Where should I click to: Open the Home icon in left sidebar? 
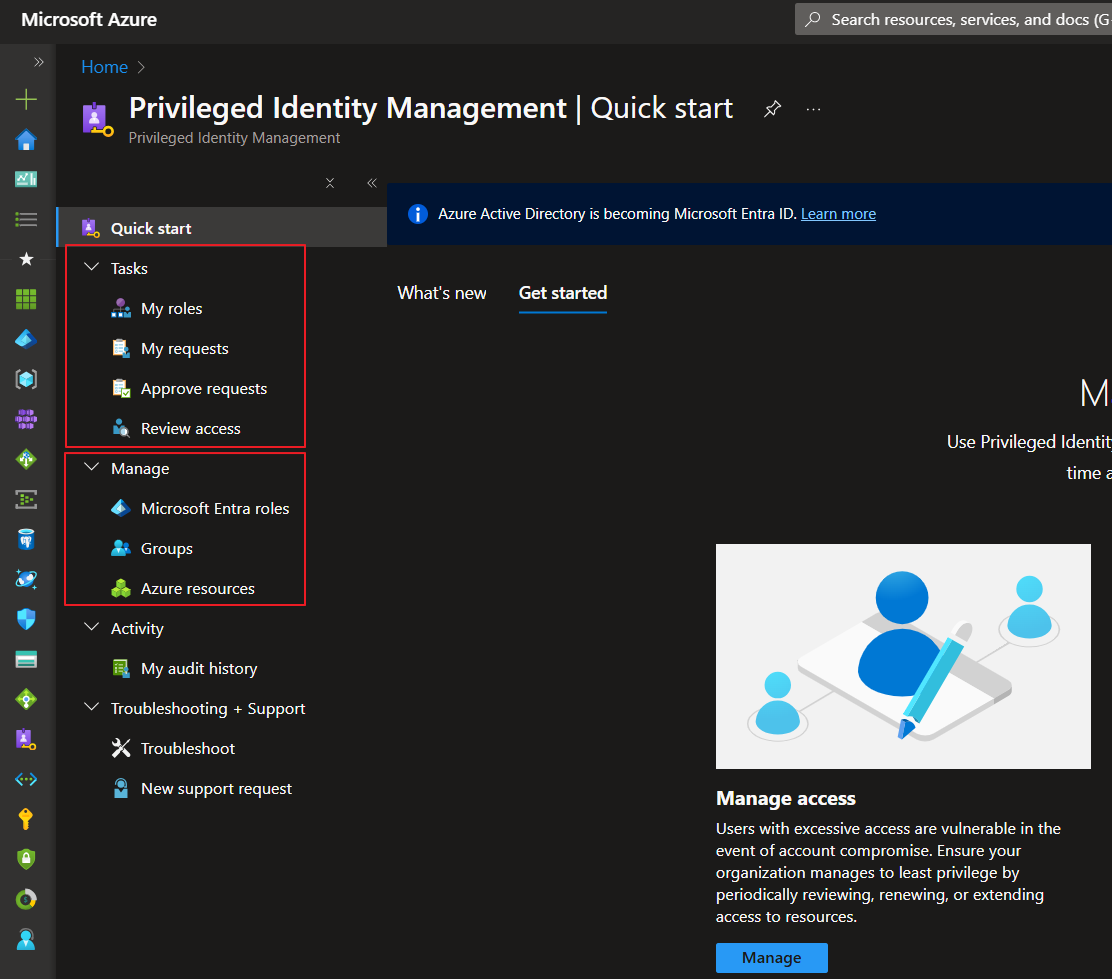coord(26,140)
